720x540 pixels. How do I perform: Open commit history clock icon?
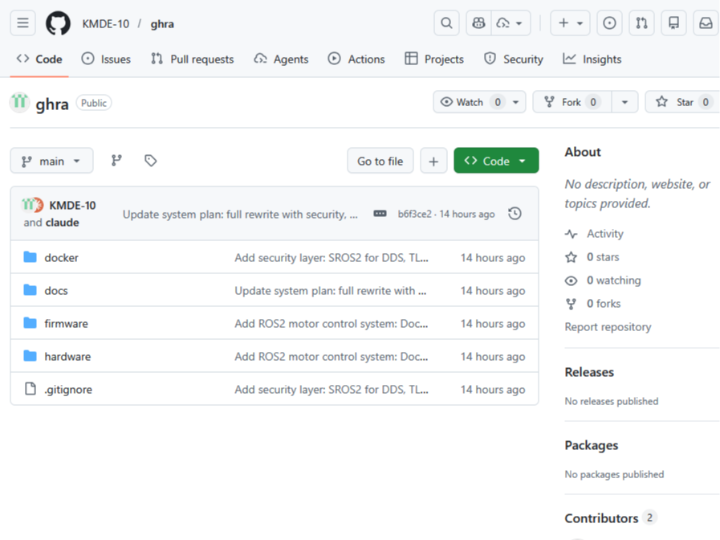(515, 213)
